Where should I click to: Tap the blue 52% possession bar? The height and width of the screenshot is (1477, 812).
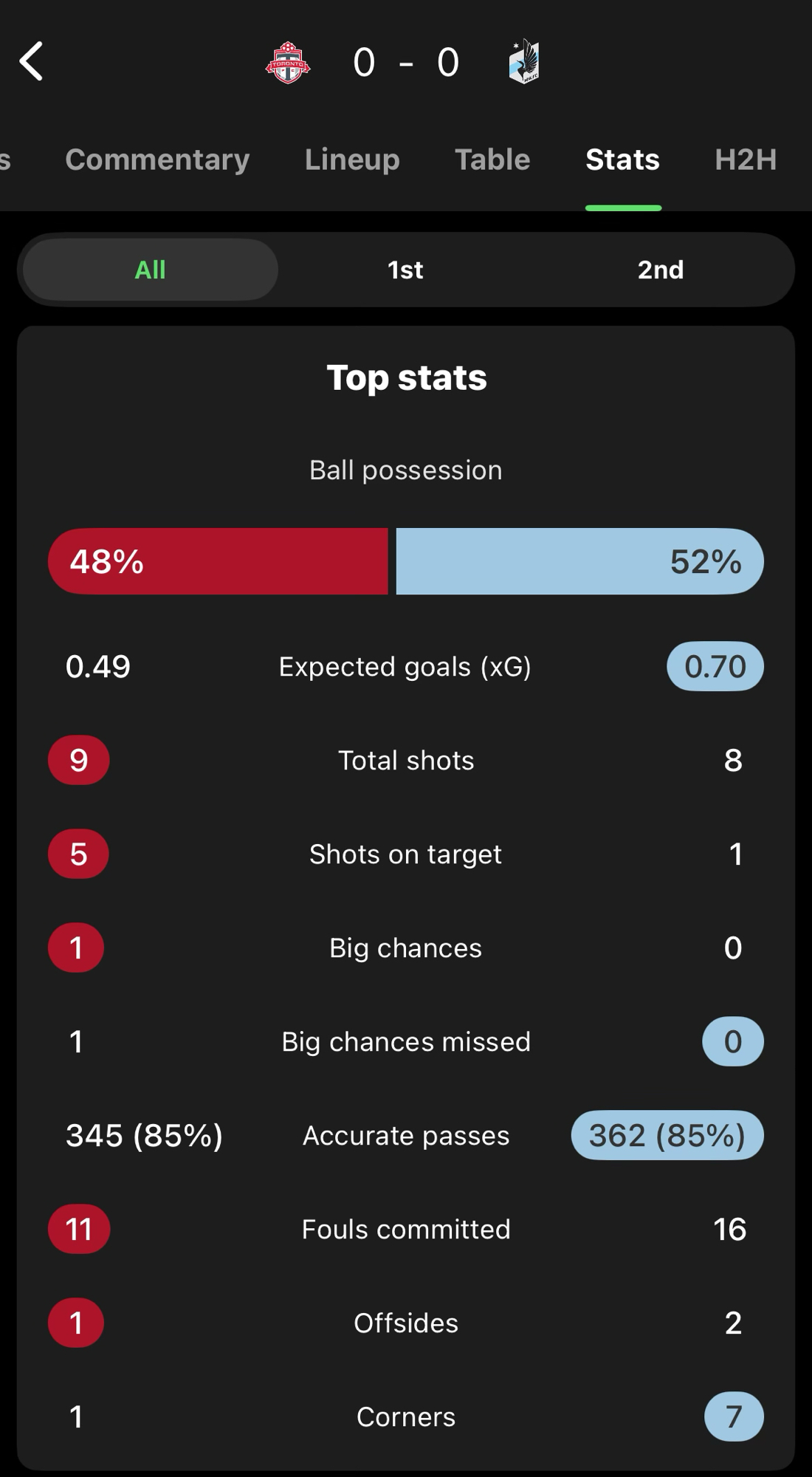579,561
